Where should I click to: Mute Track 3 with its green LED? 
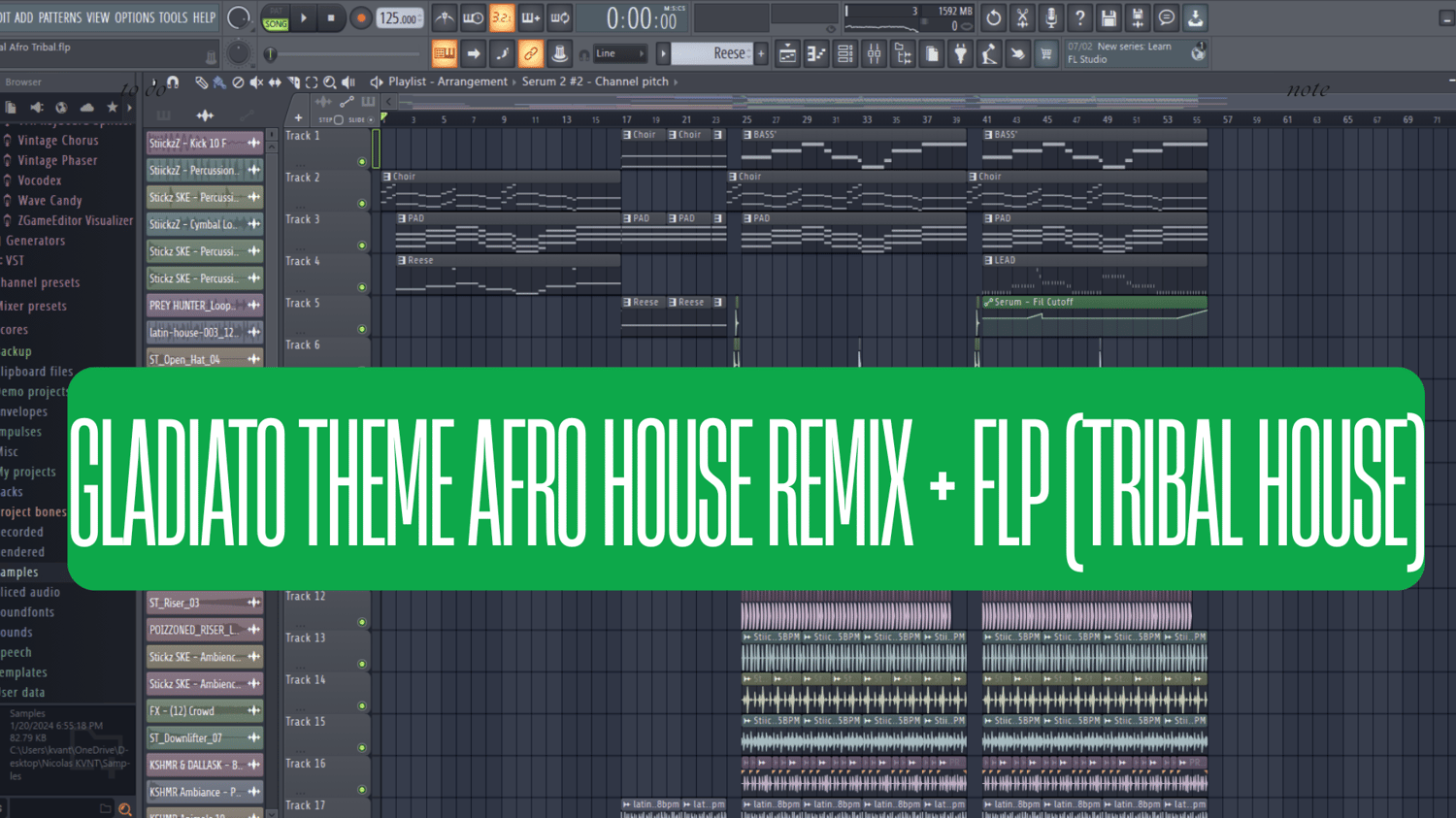coord(362,245)
